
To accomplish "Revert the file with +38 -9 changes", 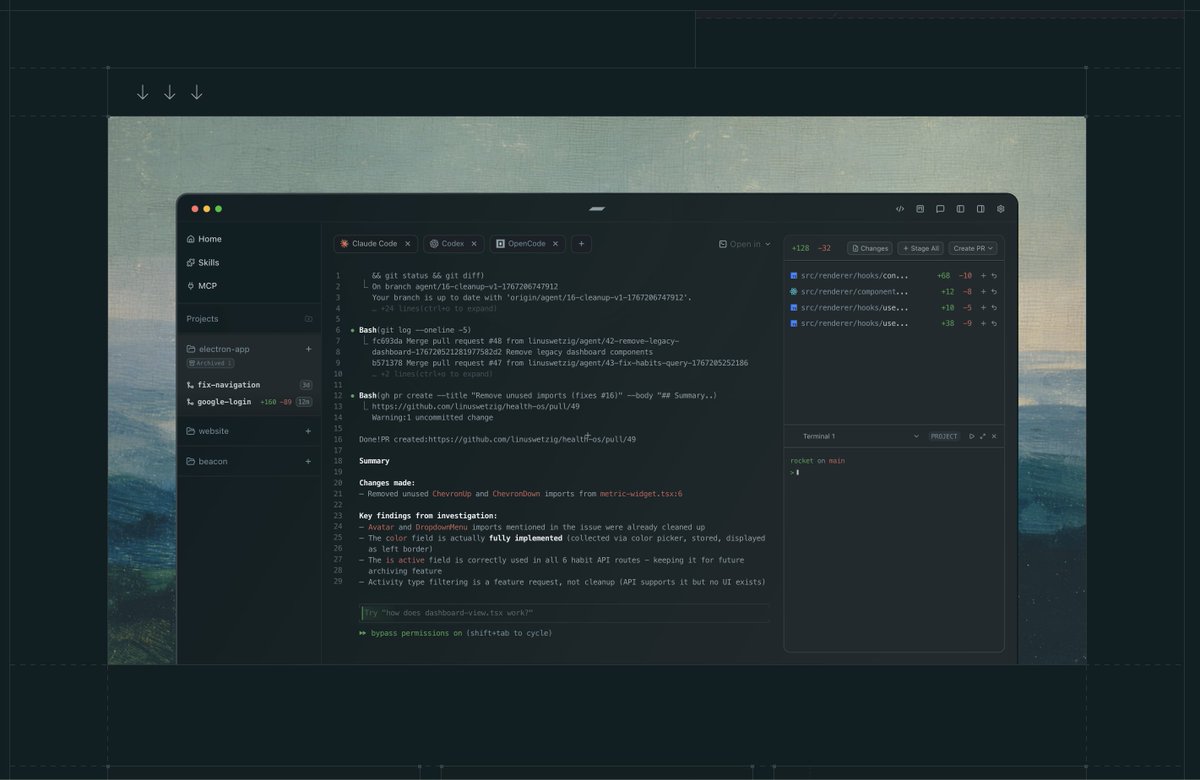I will [x=994, y=323].
